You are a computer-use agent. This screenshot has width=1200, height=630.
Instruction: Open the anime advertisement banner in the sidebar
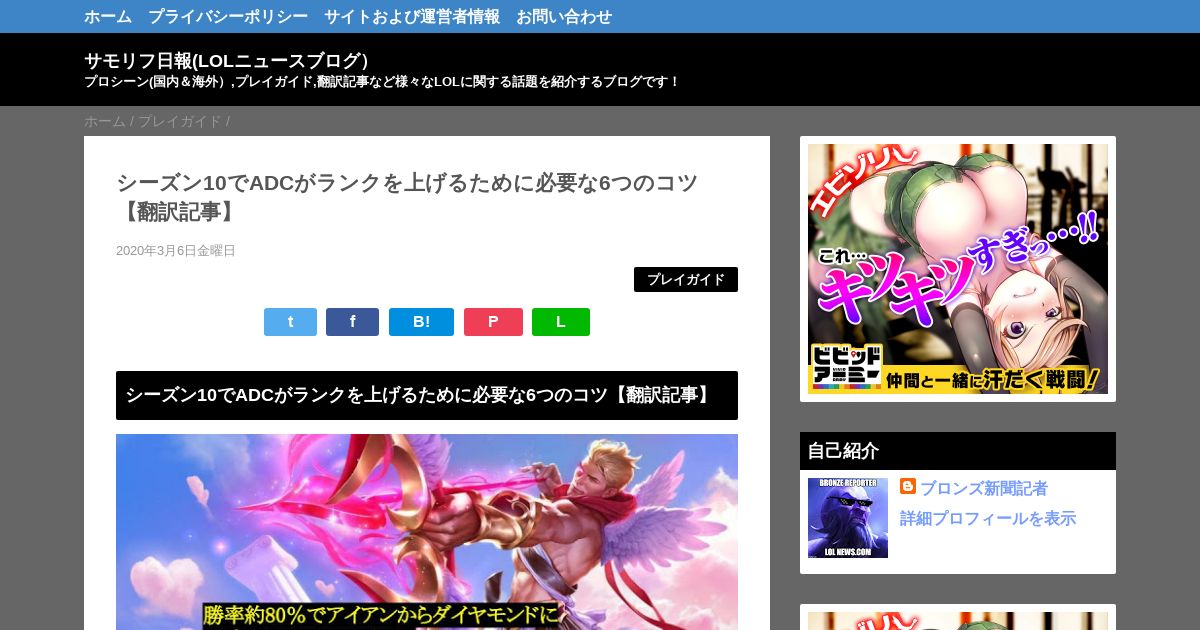pyautogui.click(x=958, y=269)
